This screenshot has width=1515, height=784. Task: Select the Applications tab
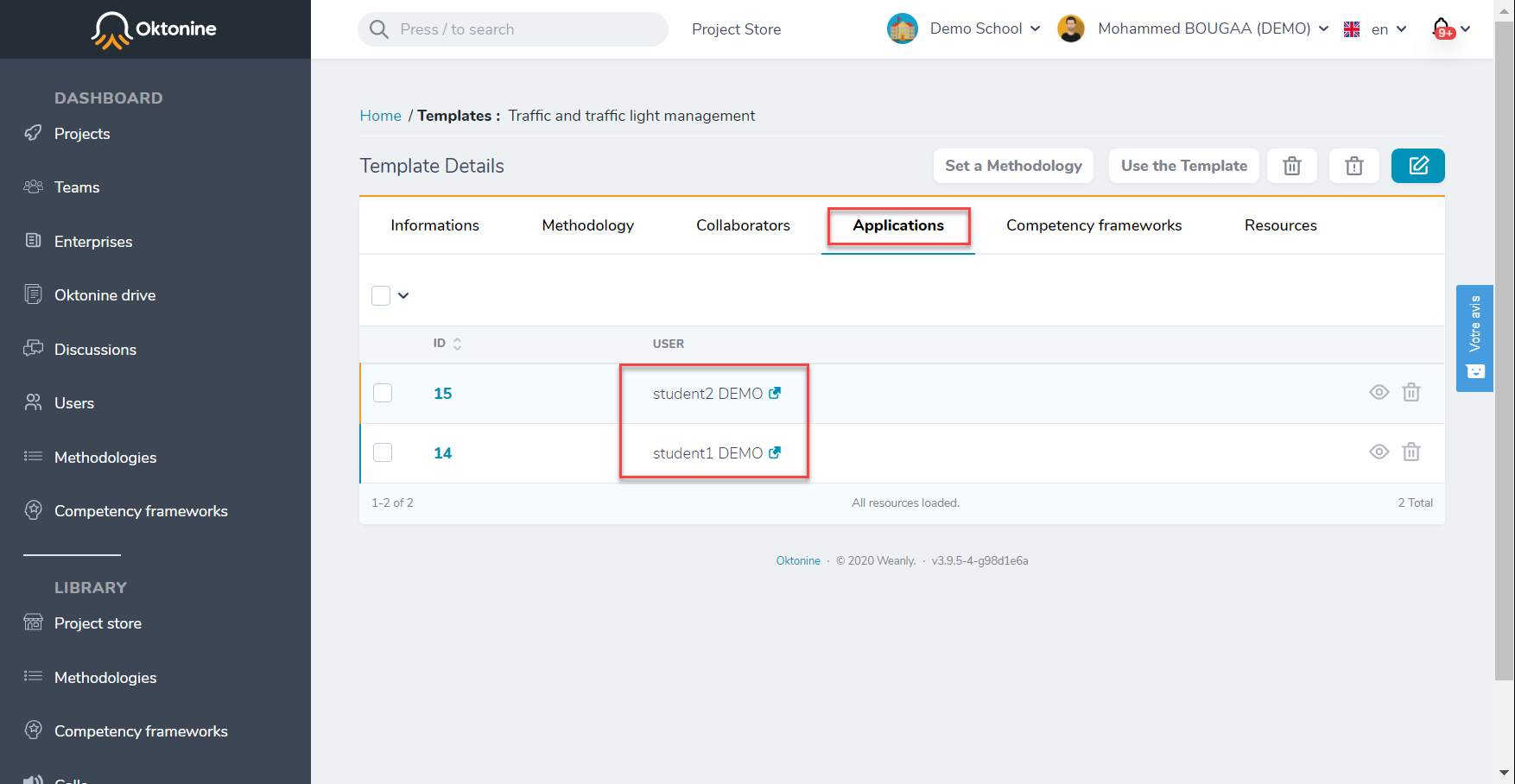[x=898, y=225]
